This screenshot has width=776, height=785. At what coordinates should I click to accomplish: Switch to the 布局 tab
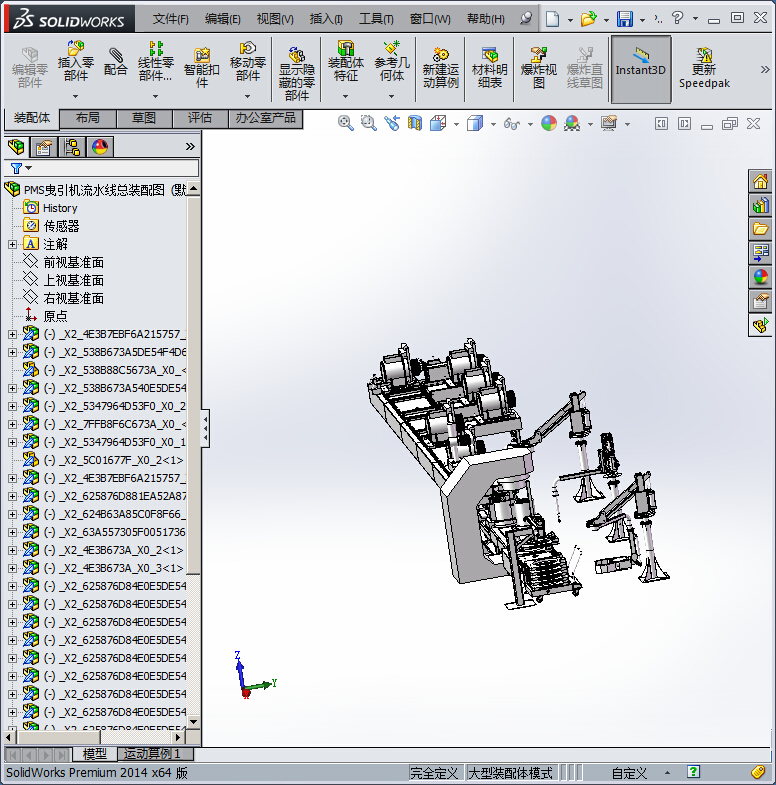(x=88, y=119)
